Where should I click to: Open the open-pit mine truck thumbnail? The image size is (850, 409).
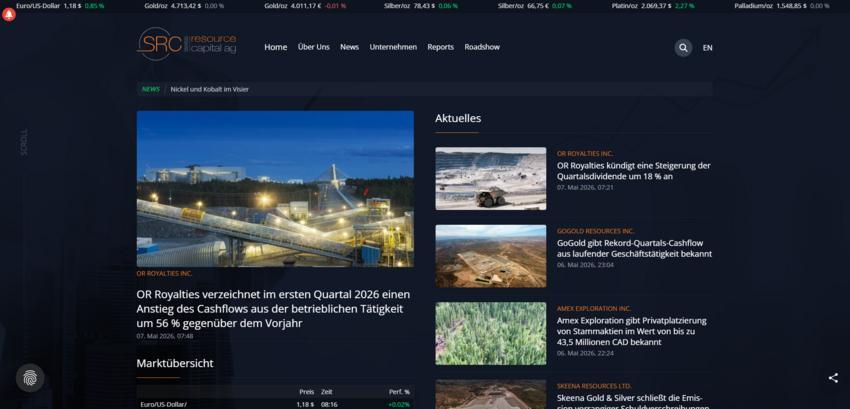[491, 178]
